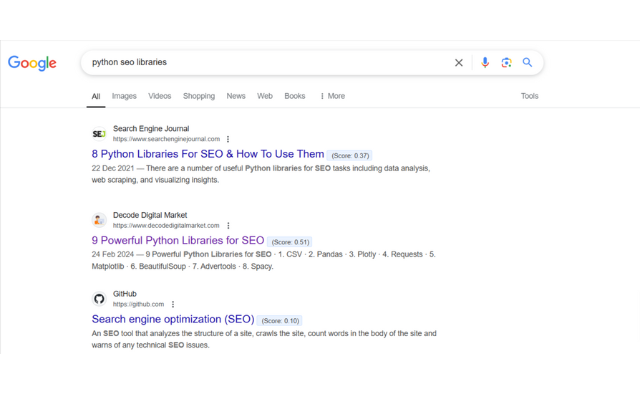Click the Google logo
The height and width of the screenshot is (400, 640).
(x=32, y=63)
